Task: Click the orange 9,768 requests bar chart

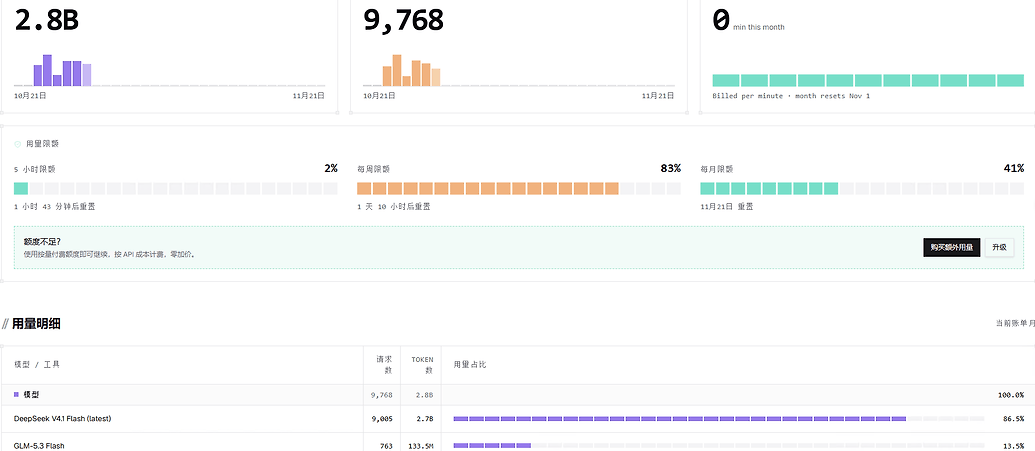Action: (519, 71)
